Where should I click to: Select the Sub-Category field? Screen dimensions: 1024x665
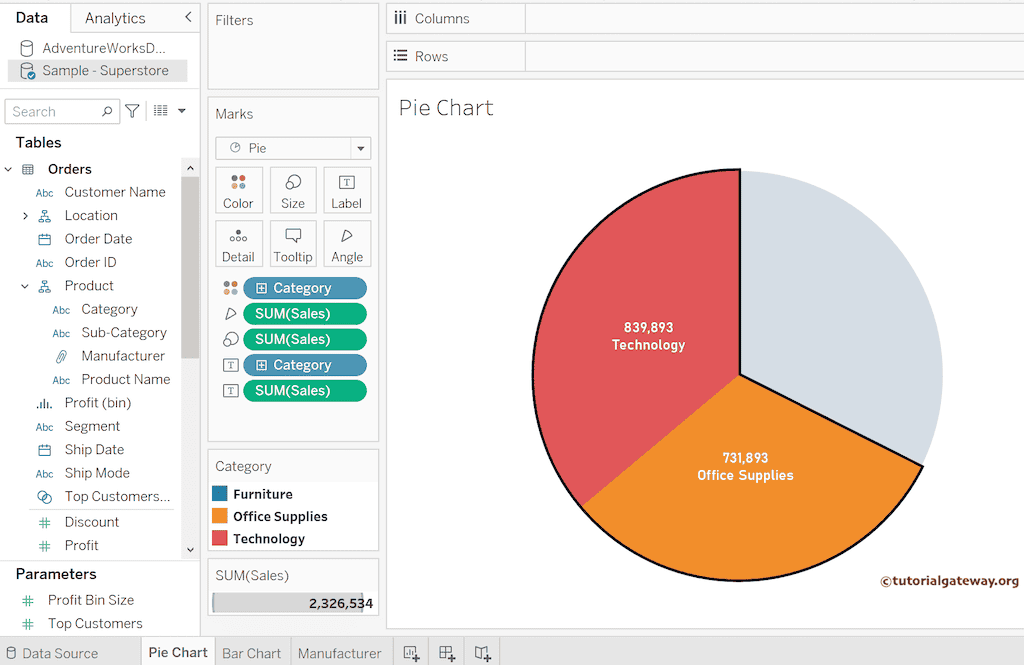[x=124, y=333]
